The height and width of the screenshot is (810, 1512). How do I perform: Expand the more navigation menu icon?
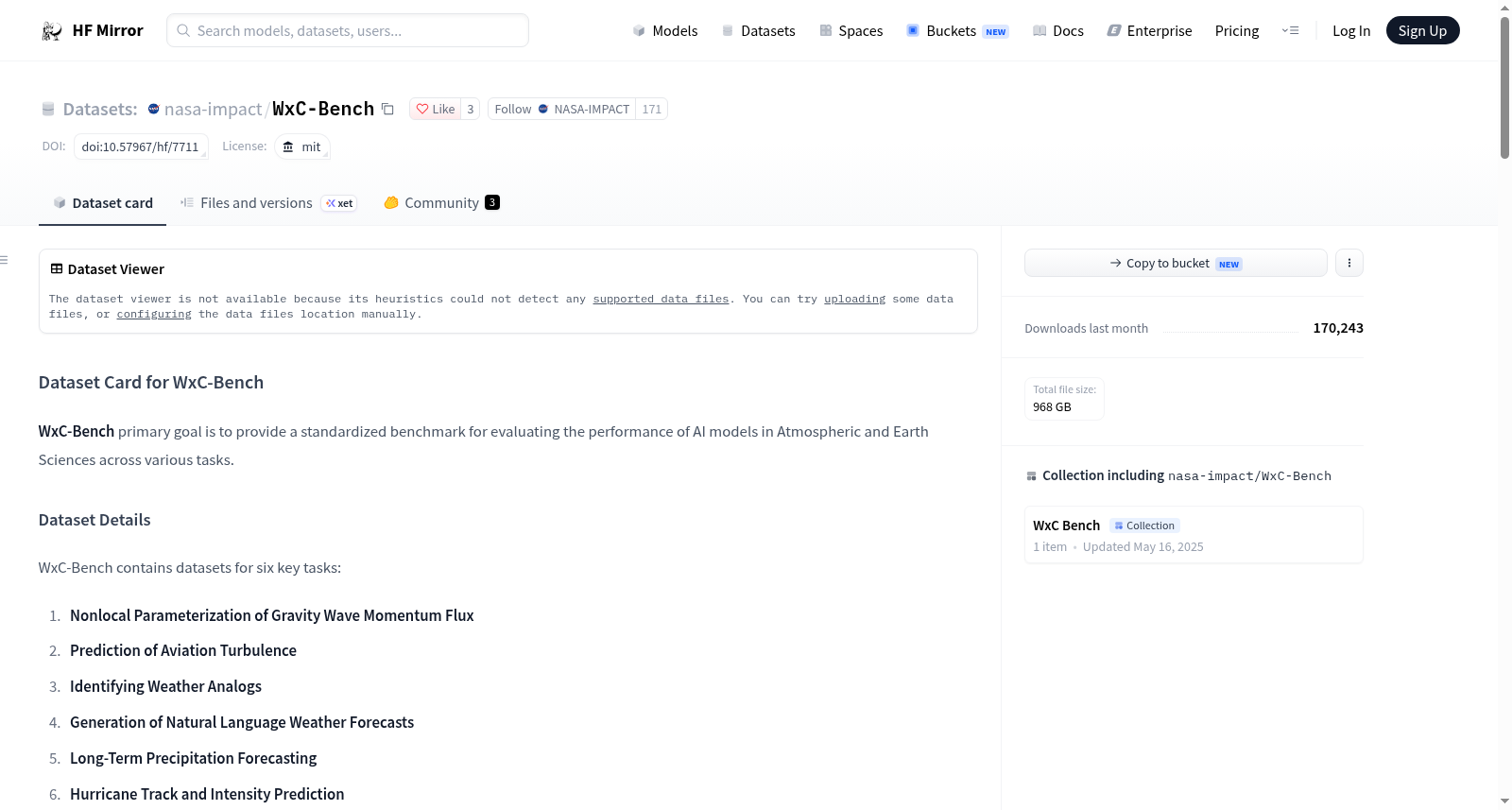pyautogui.click(x=1290, y=30)
